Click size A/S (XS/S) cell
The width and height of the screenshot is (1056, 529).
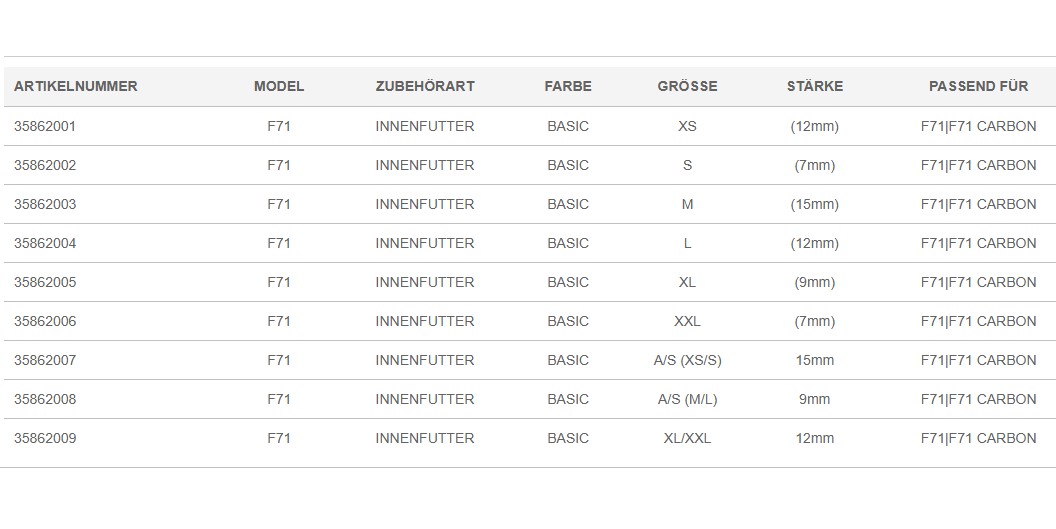687,361
